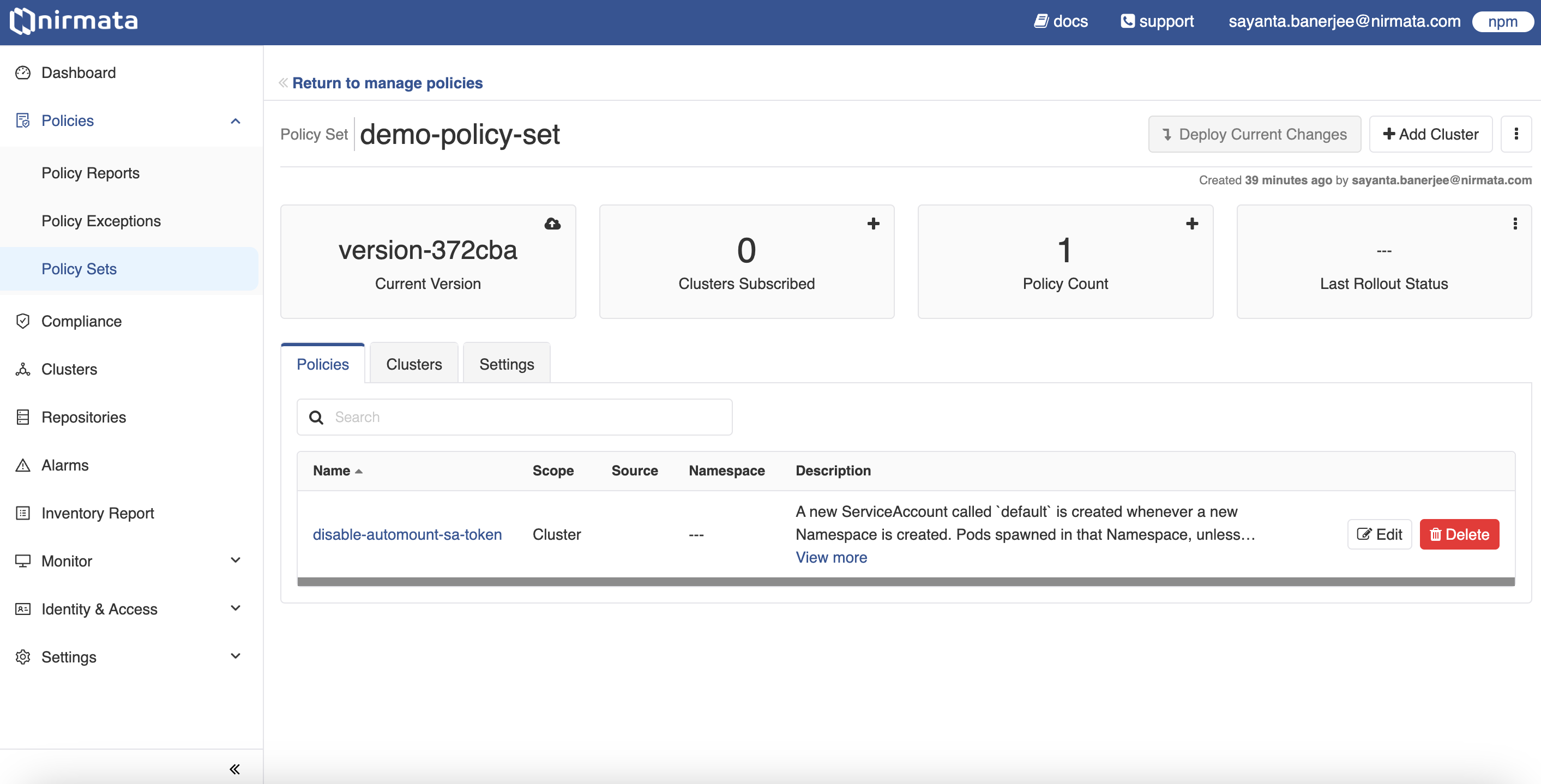Click the Repositories icon
Viewport: 1541px width, 784px height.
tap(23, 417)
